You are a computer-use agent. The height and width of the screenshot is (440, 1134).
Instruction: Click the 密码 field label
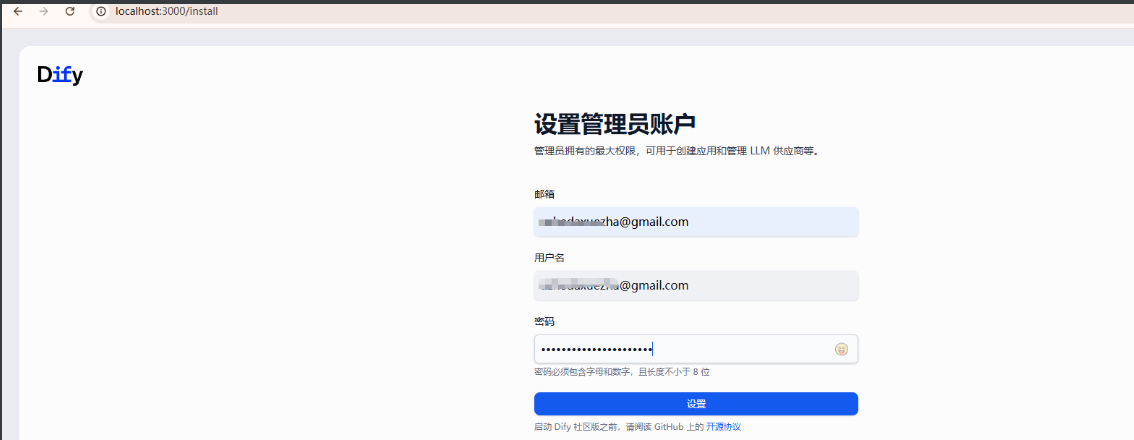tap(544, 321)
